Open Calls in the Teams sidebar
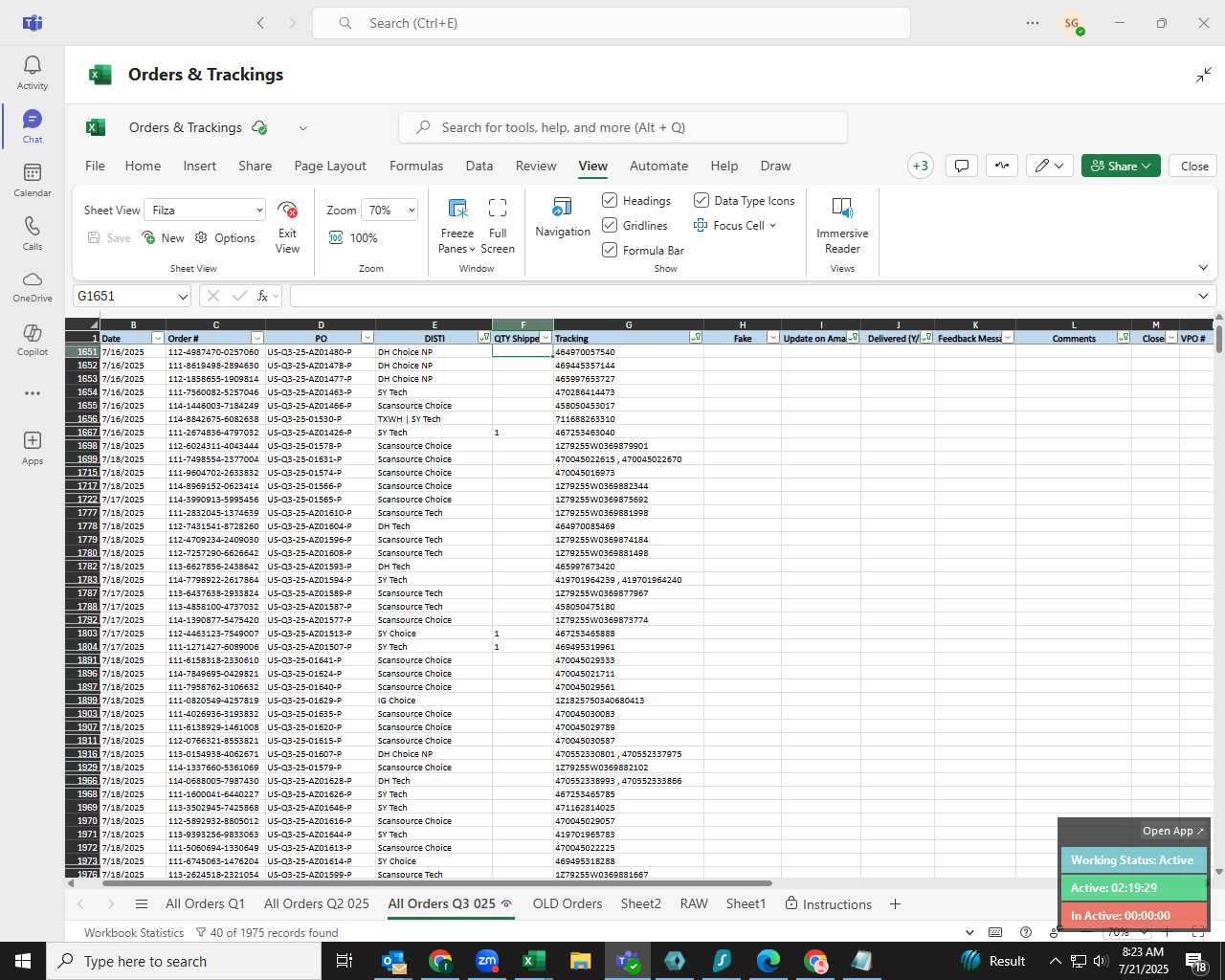 [x=33, y=234]
